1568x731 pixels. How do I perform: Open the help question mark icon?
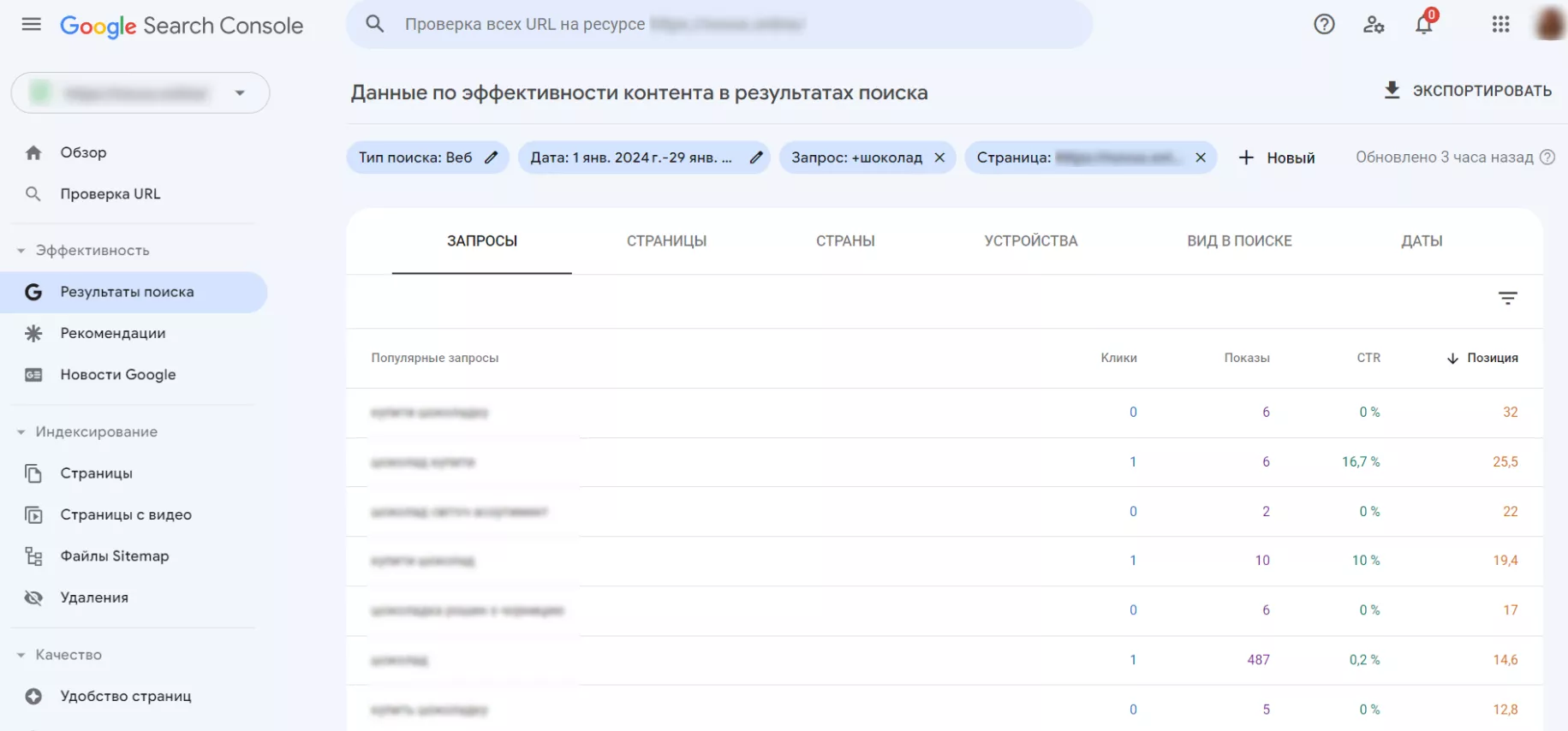coord(1324,24)
